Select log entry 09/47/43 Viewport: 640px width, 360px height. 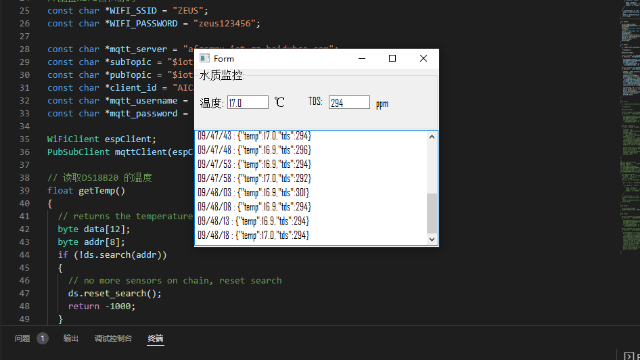pos(254,136)
